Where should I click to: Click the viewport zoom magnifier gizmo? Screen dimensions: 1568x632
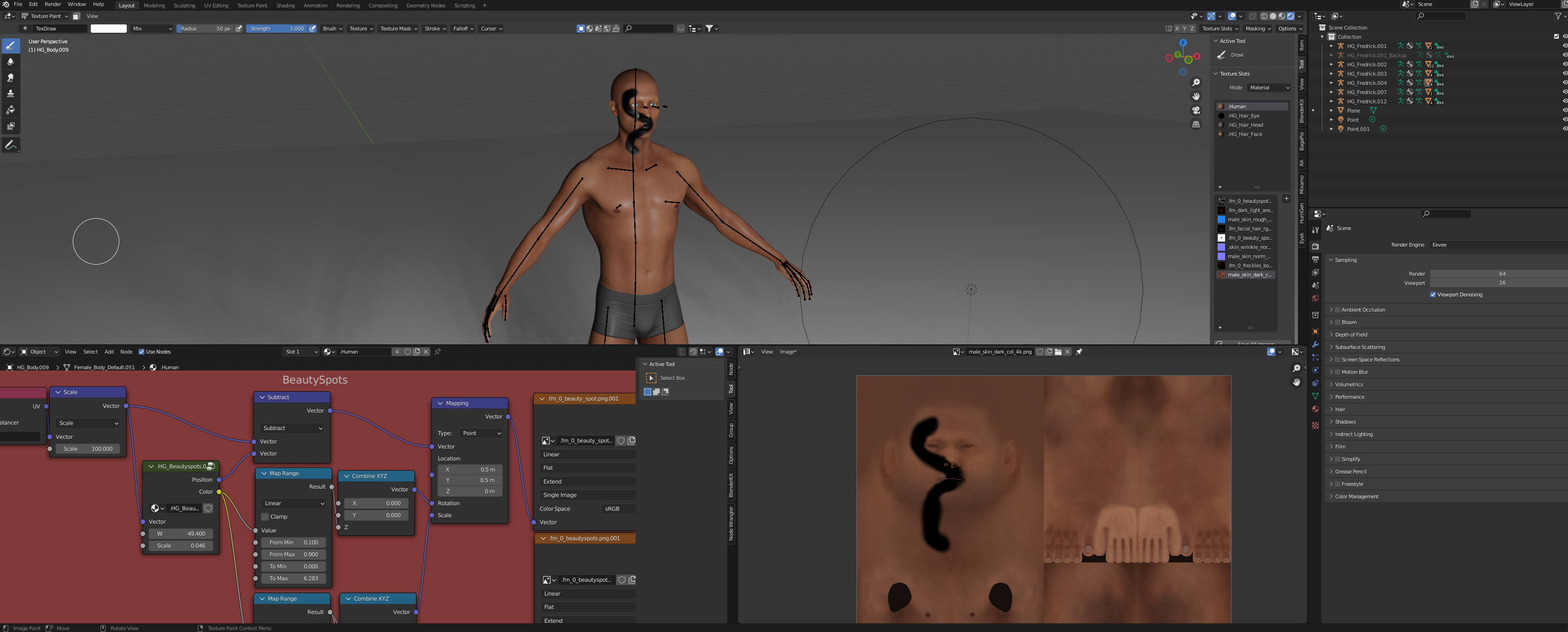(1196, 83)
